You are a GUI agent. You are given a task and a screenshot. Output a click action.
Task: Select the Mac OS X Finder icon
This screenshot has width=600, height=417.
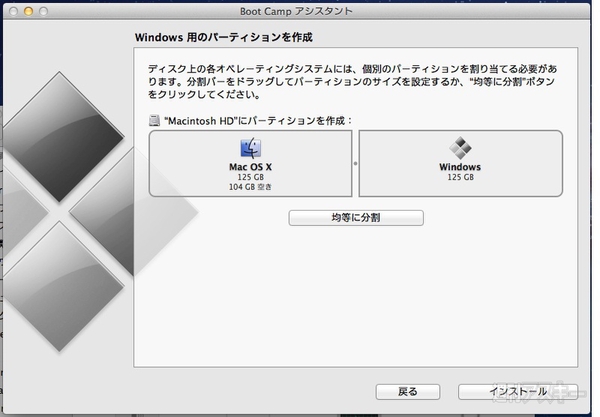[251, 148]
